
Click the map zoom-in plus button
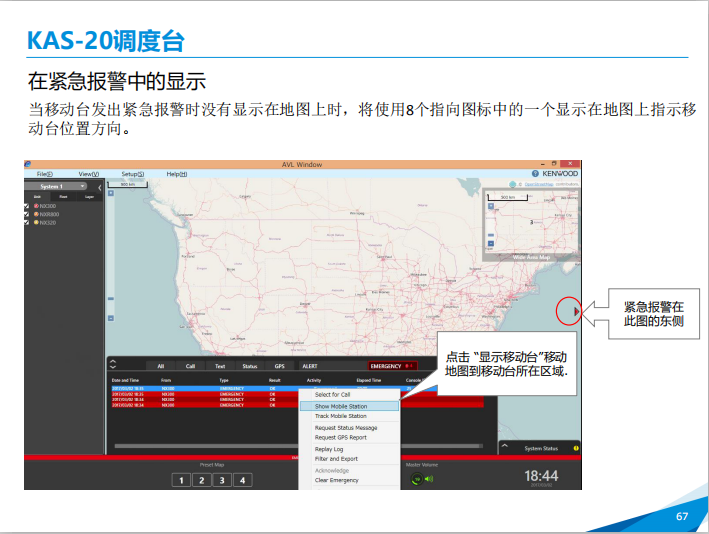pyautogui.click(x=111, y=193)
